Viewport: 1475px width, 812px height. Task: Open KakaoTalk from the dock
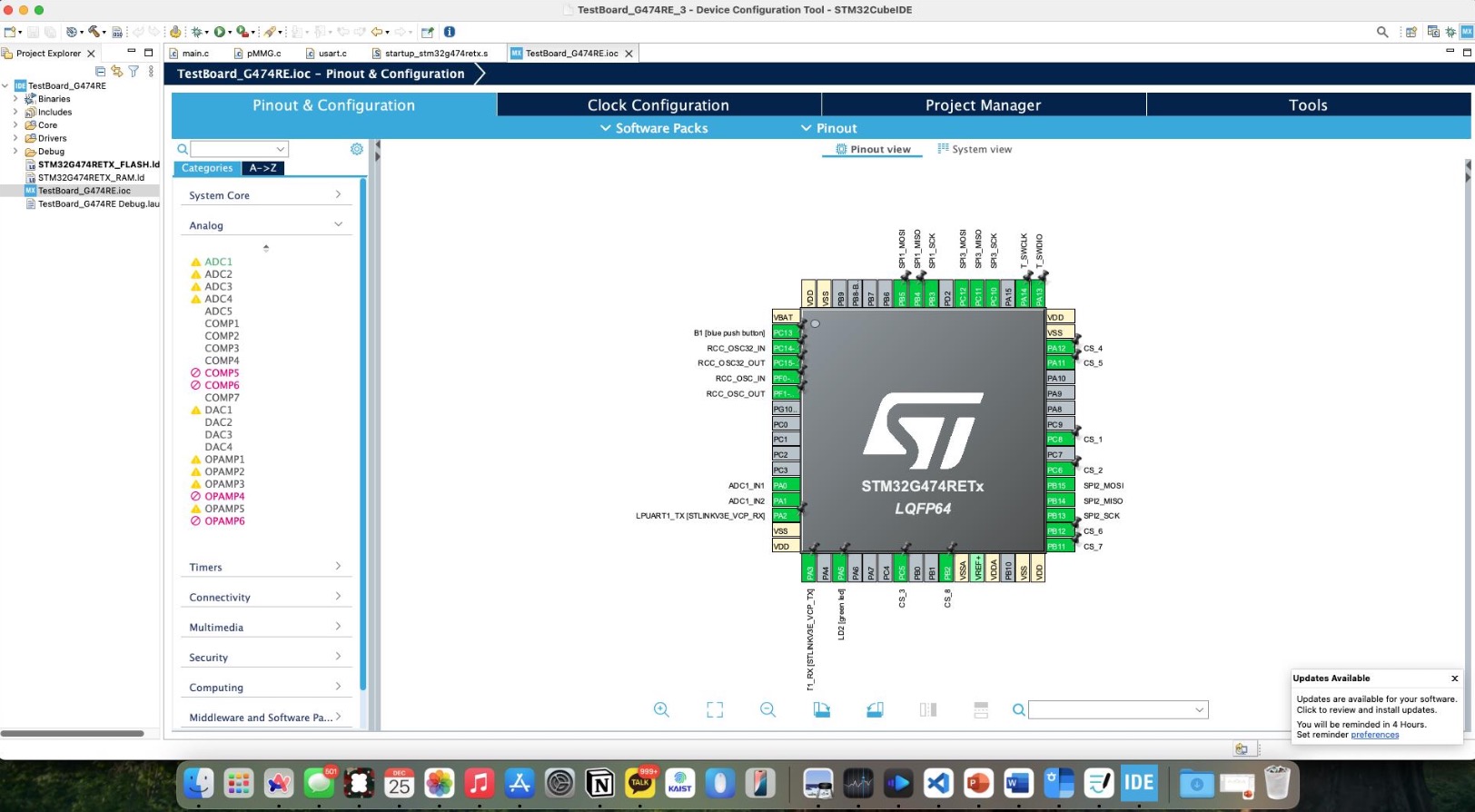click(x=640, y=783)
